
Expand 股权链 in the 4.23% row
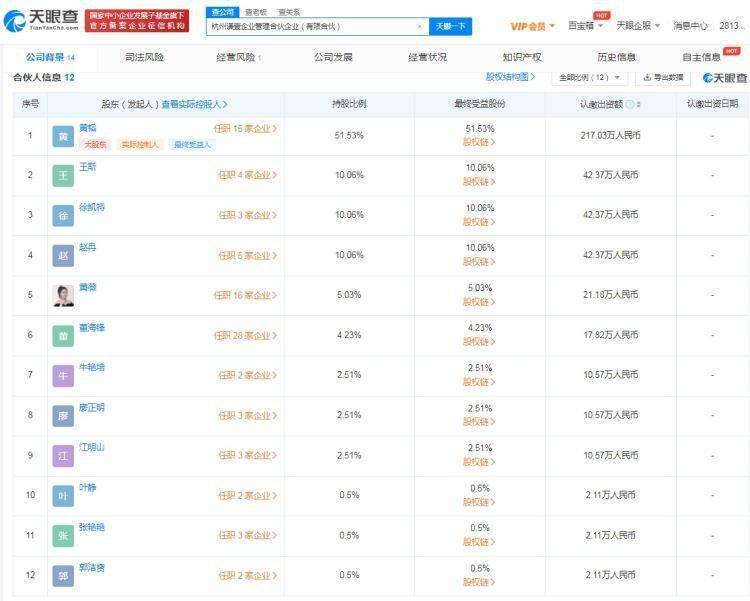479,342
